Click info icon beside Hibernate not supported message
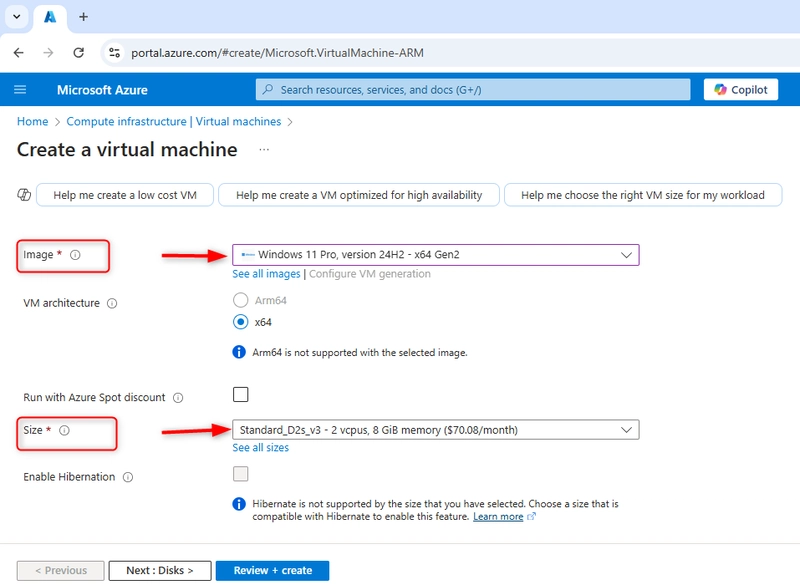 (x=239, y=504)
